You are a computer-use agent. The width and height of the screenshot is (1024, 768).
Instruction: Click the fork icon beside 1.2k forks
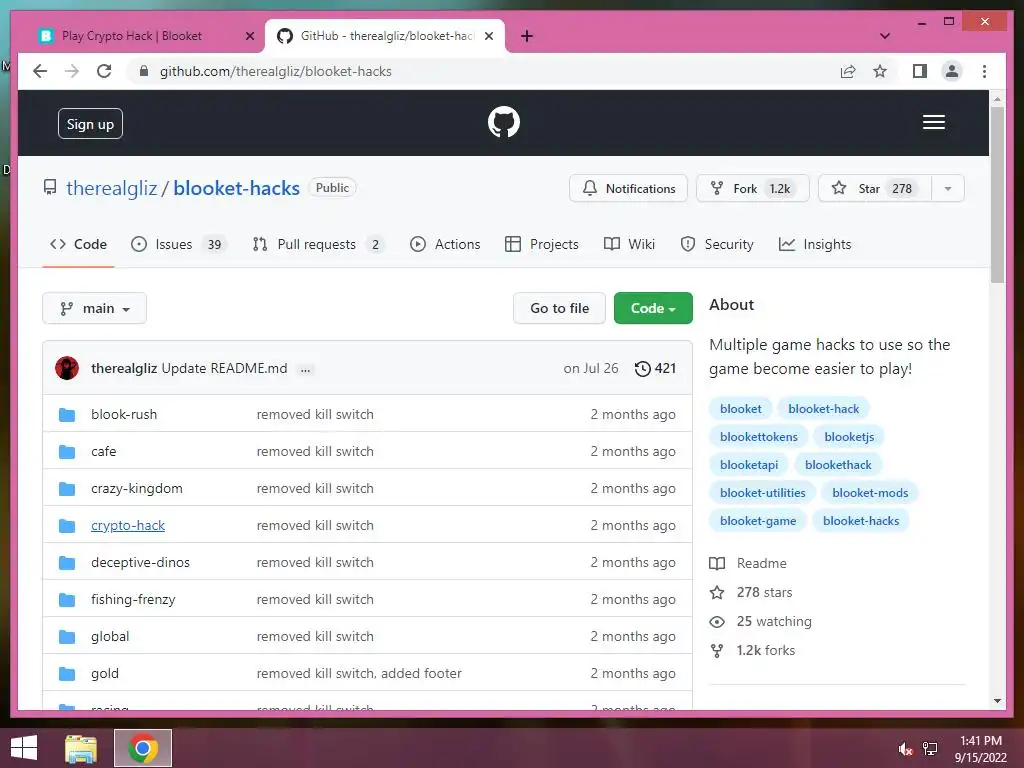click(717, 650)
